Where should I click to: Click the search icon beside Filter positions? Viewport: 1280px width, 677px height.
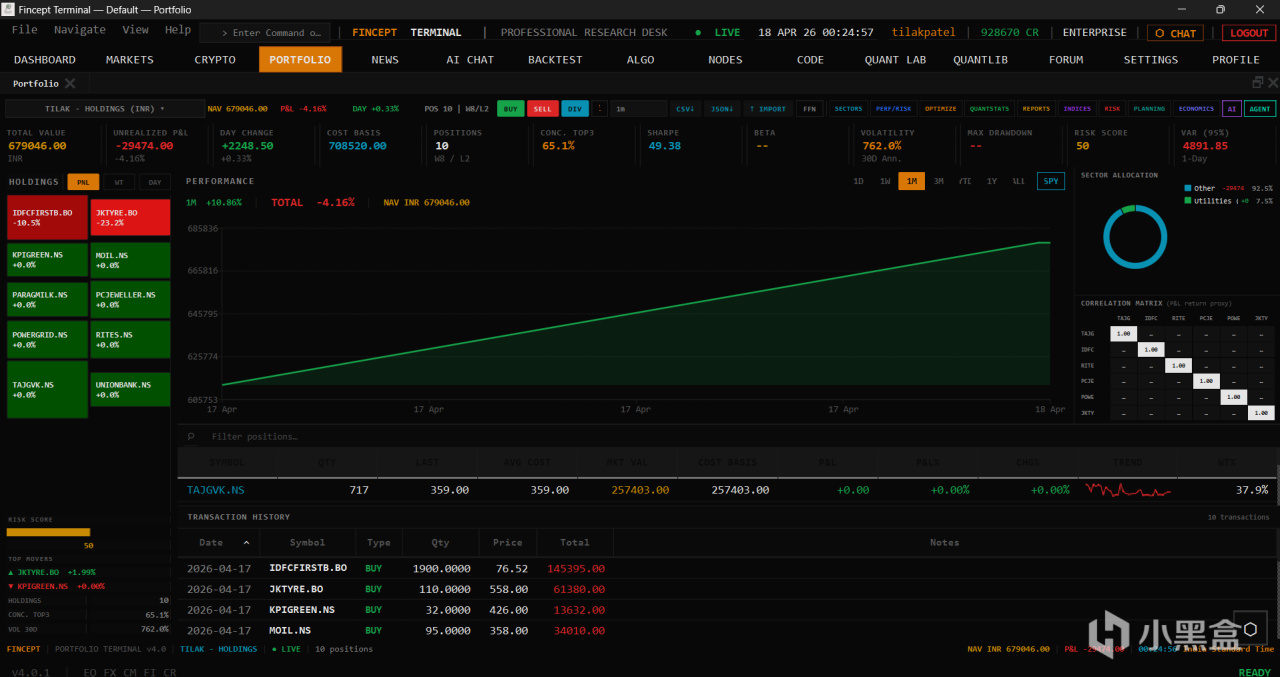pos(191,437)
